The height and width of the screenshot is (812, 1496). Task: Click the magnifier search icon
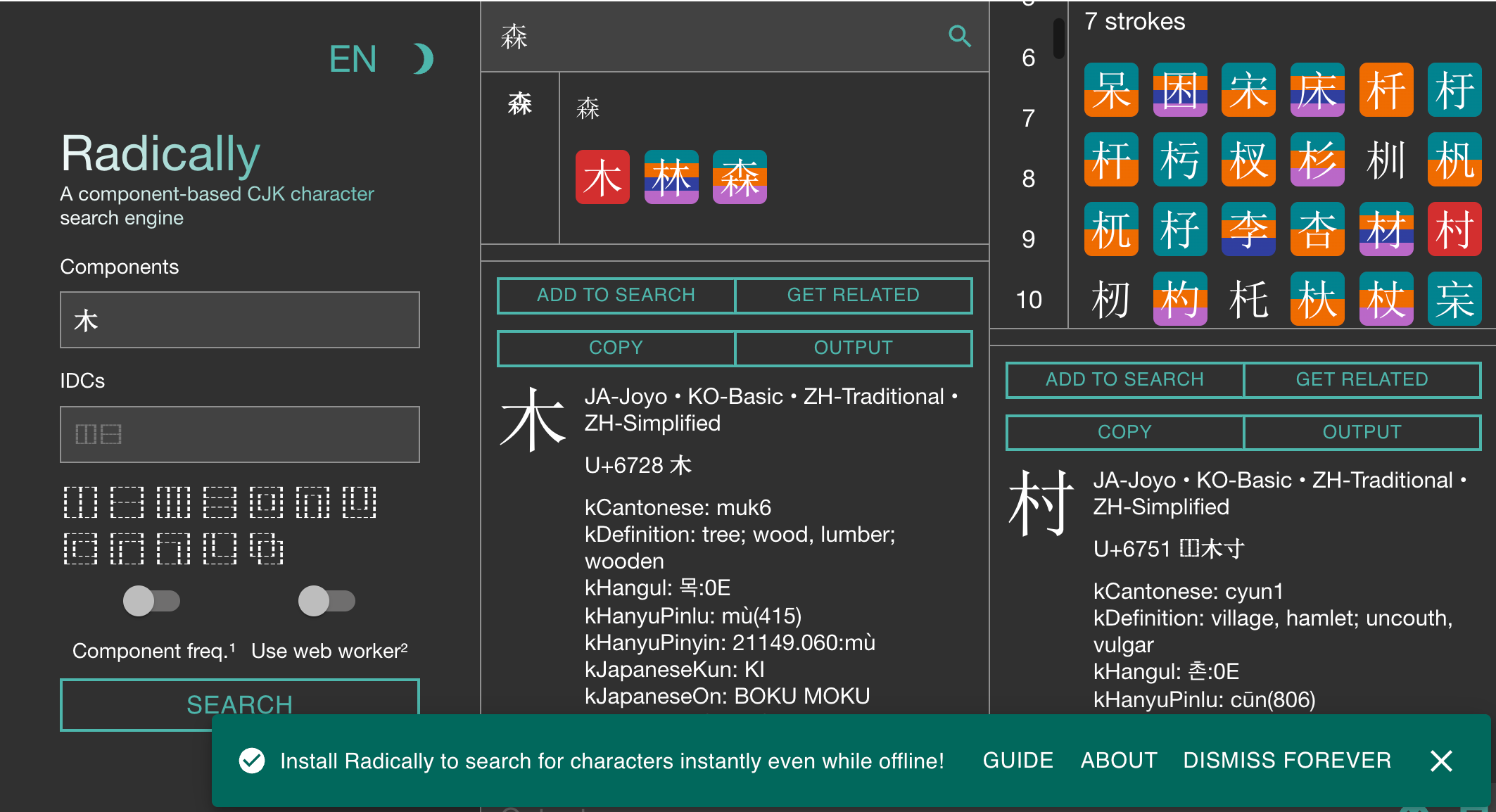point(960,36)
